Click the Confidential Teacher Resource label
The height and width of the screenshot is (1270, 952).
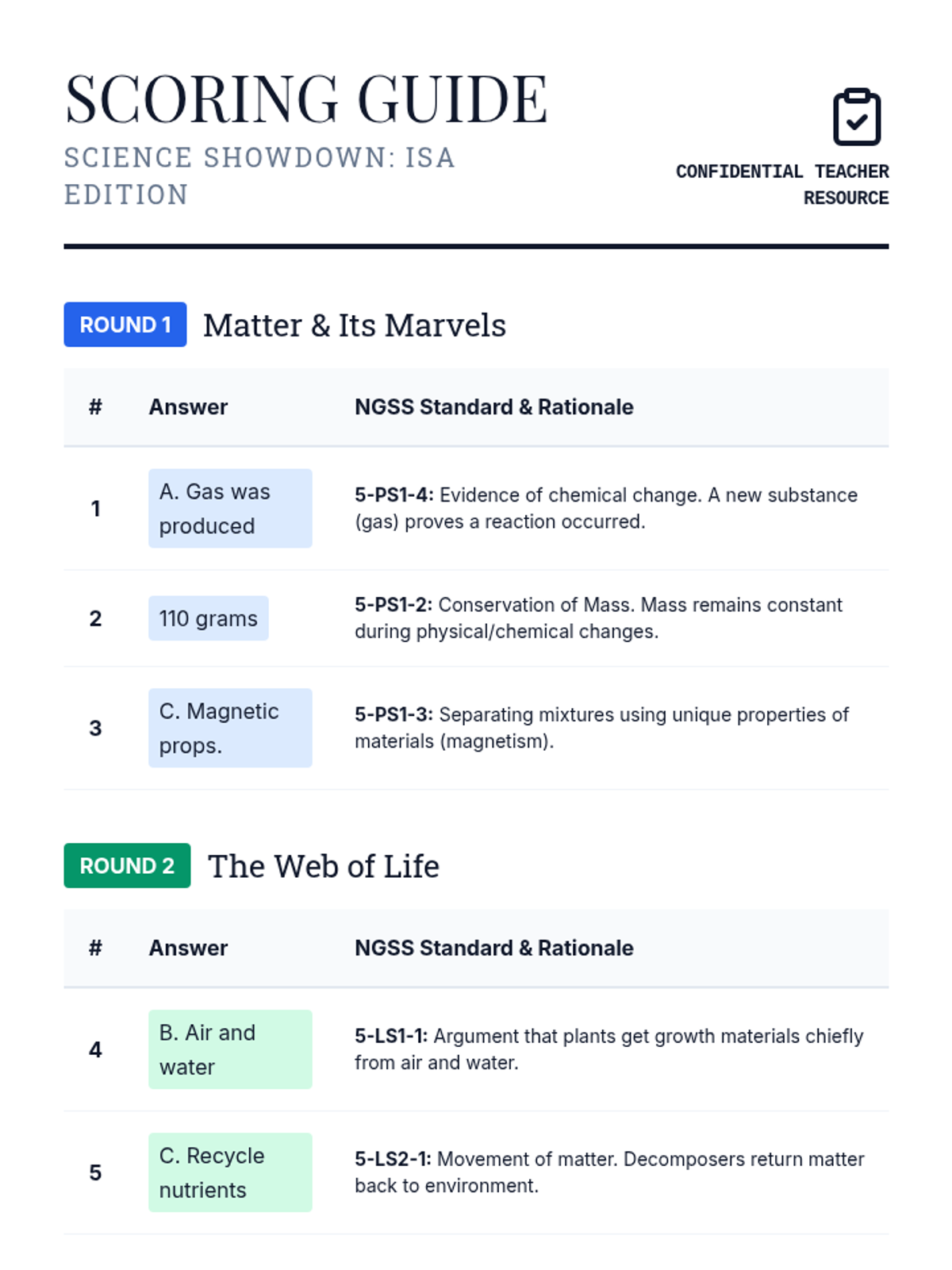[x=782, y=185]
